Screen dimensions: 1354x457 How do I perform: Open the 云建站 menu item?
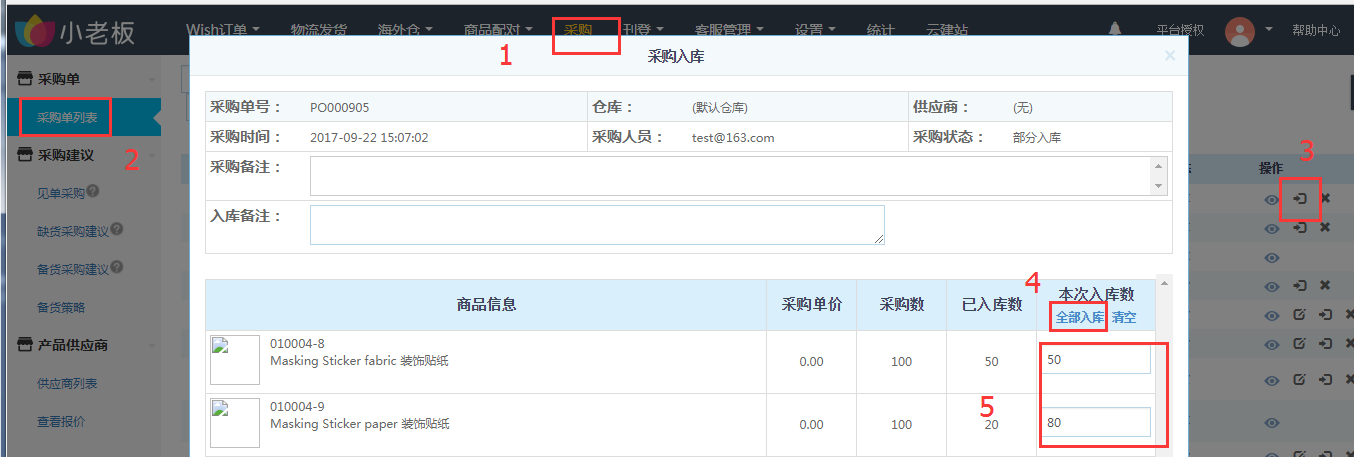947,30
